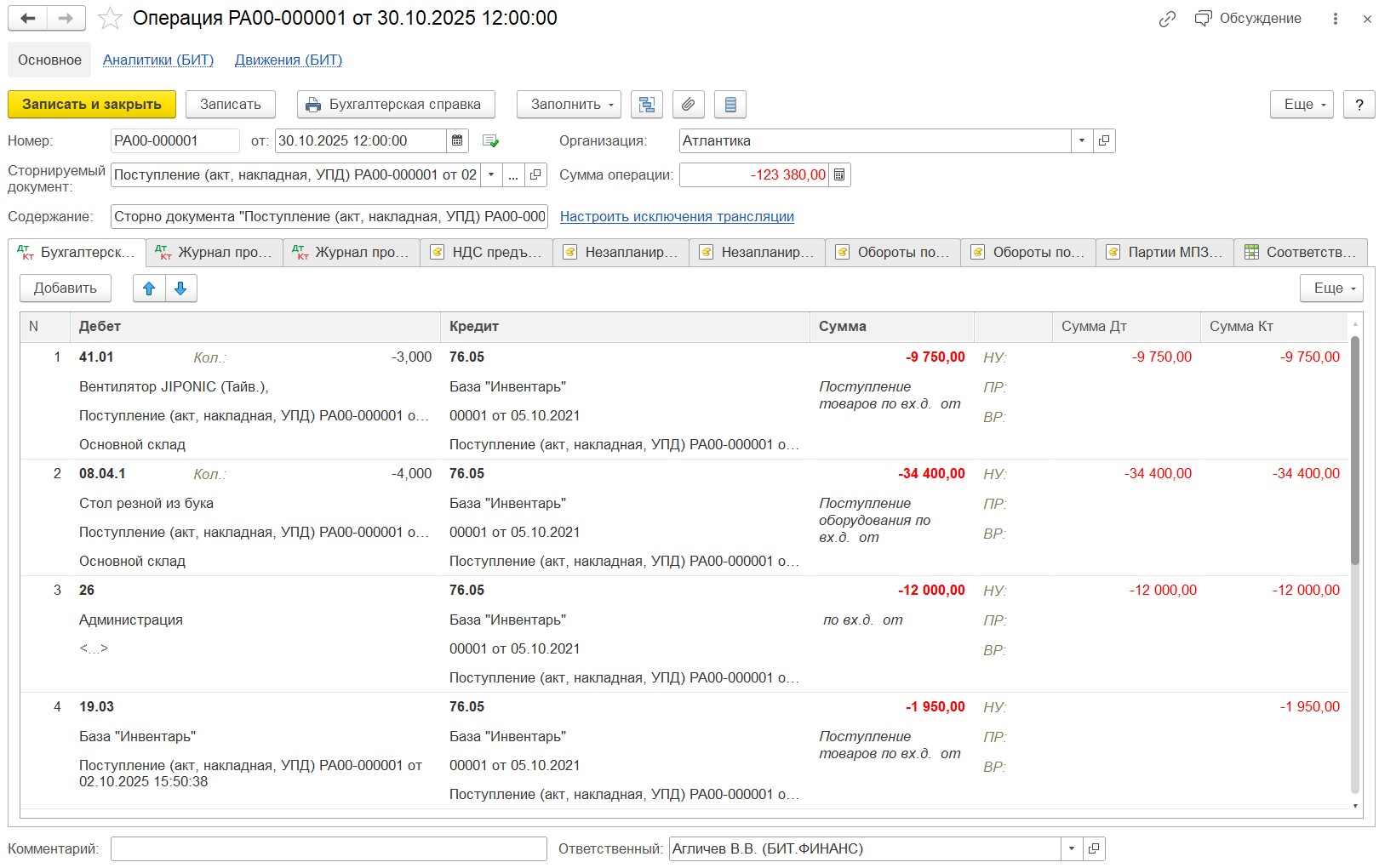Toggle the document posted status icon
This screenshot has width=1379, height=868.
tap(490, 141)
